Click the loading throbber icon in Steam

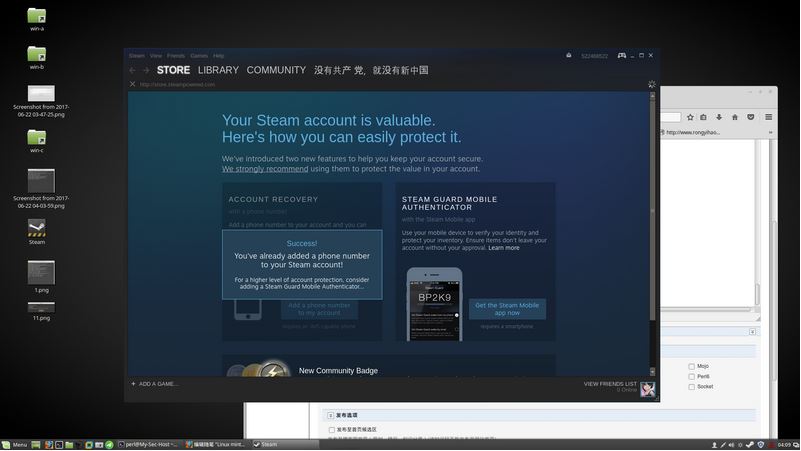(651, 84)
